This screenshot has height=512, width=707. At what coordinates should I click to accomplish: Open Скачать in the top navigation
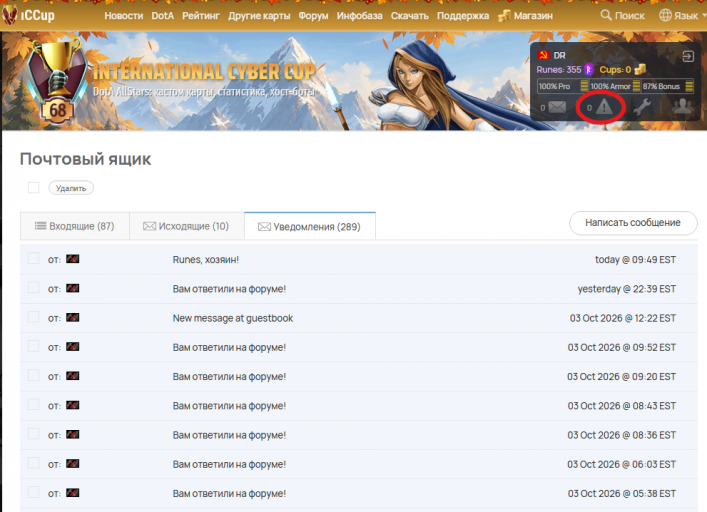pyautogui.click(x=409, y=16)
